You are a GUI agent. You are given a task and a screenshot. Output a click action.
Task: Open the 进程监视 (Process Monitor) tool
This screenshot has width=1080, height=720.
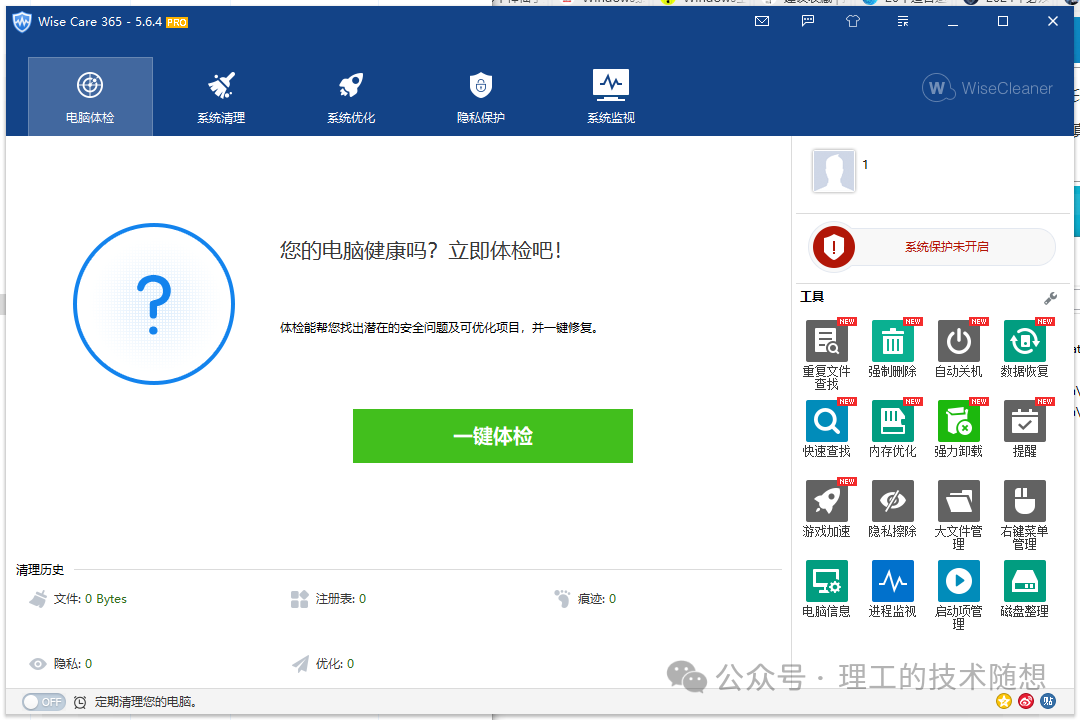point(892,583)
